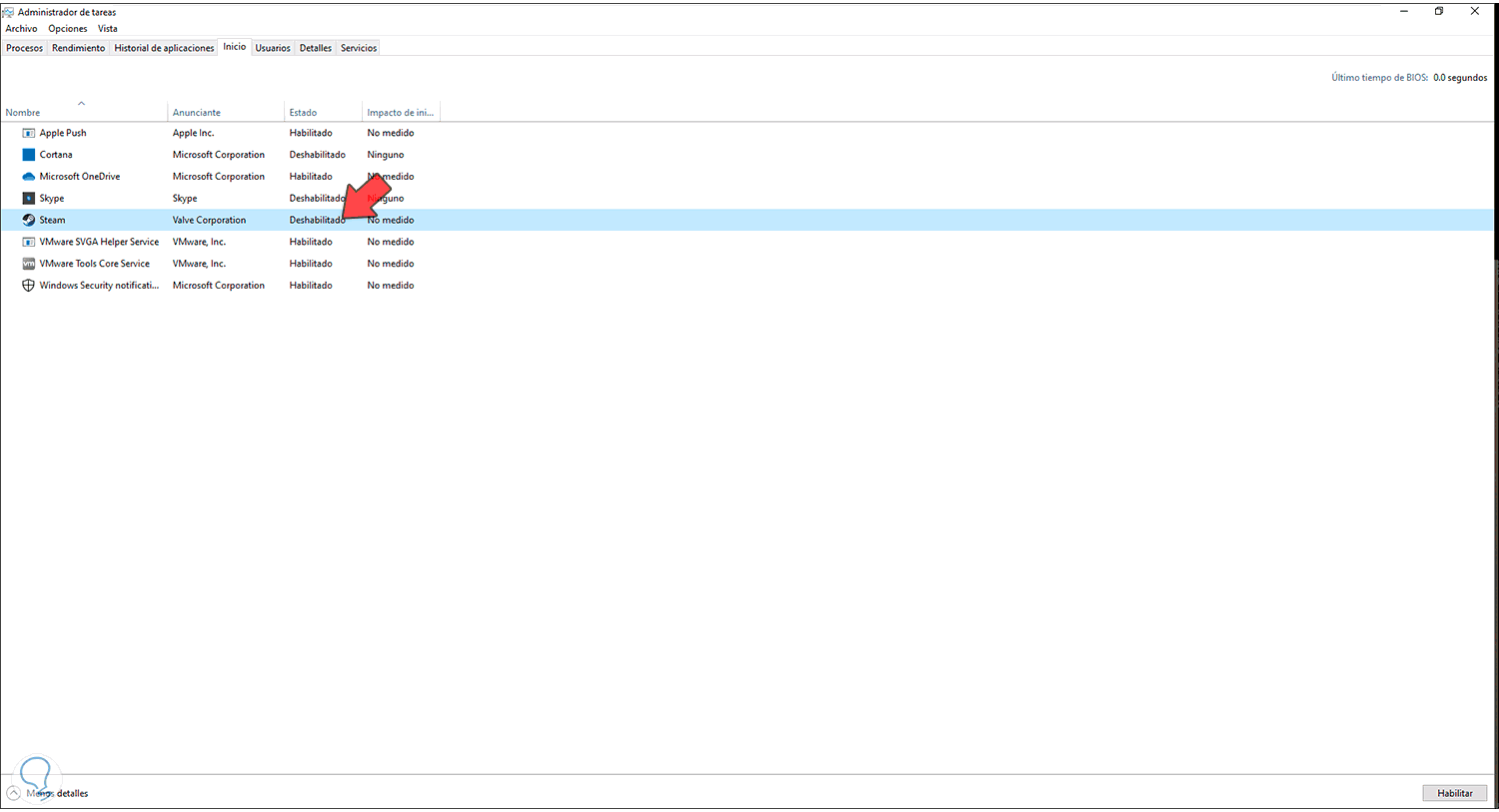Select the Inicio tab
Viewport: 1499px width, 812px height.
click(x=235, y=47)
